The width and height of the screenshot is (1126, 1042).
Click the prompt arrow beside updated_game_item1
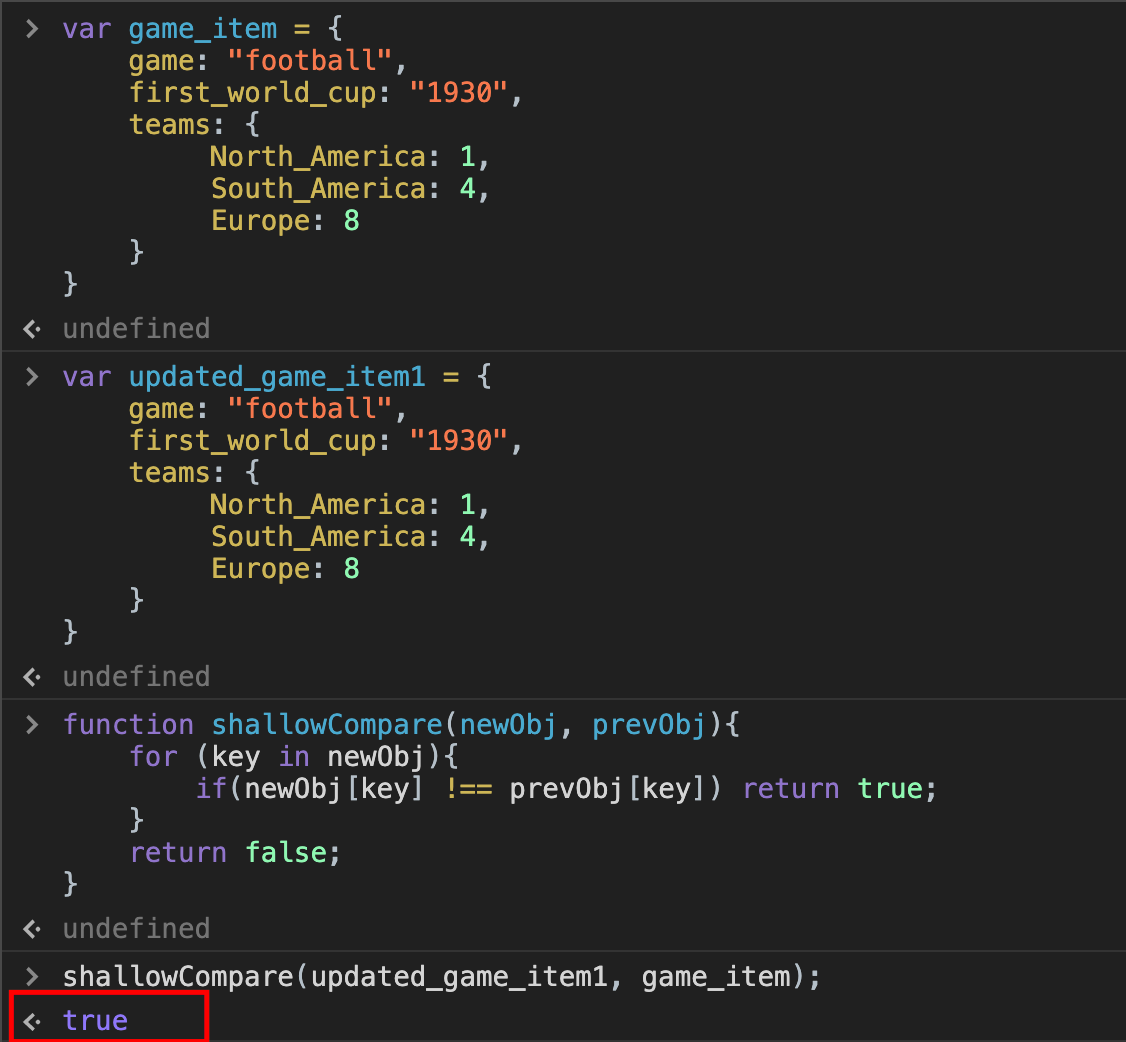coord(31,376)
